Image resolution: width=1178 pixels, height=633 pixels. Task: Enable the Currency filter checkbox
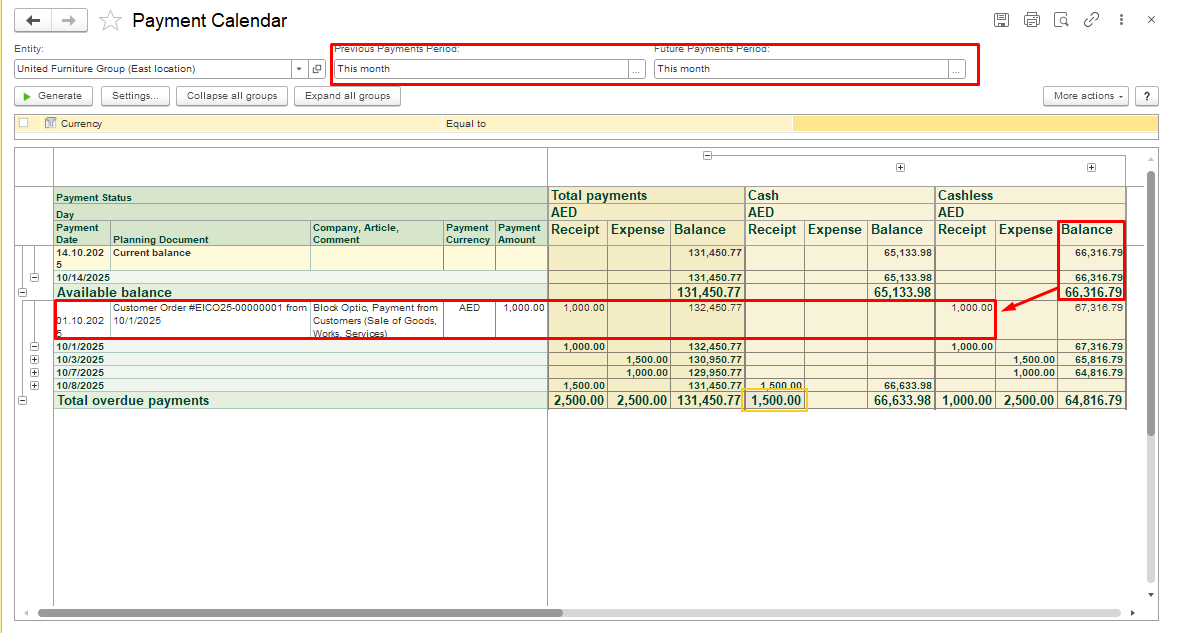click(24, 124)
